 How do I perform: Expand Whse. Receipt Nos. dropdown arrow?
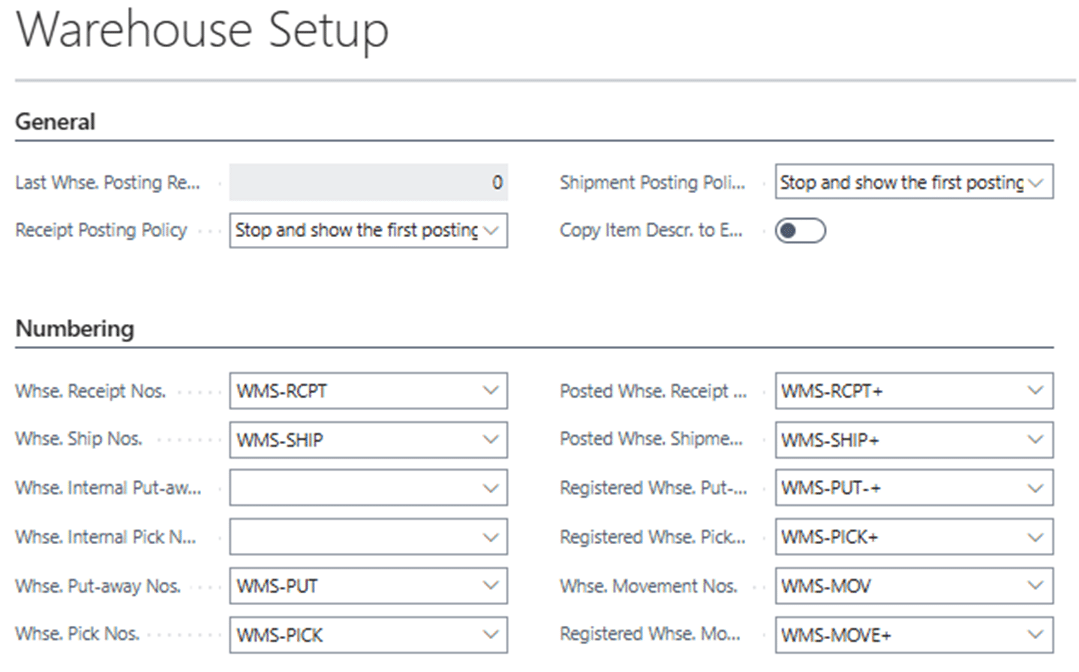point(490,391)
